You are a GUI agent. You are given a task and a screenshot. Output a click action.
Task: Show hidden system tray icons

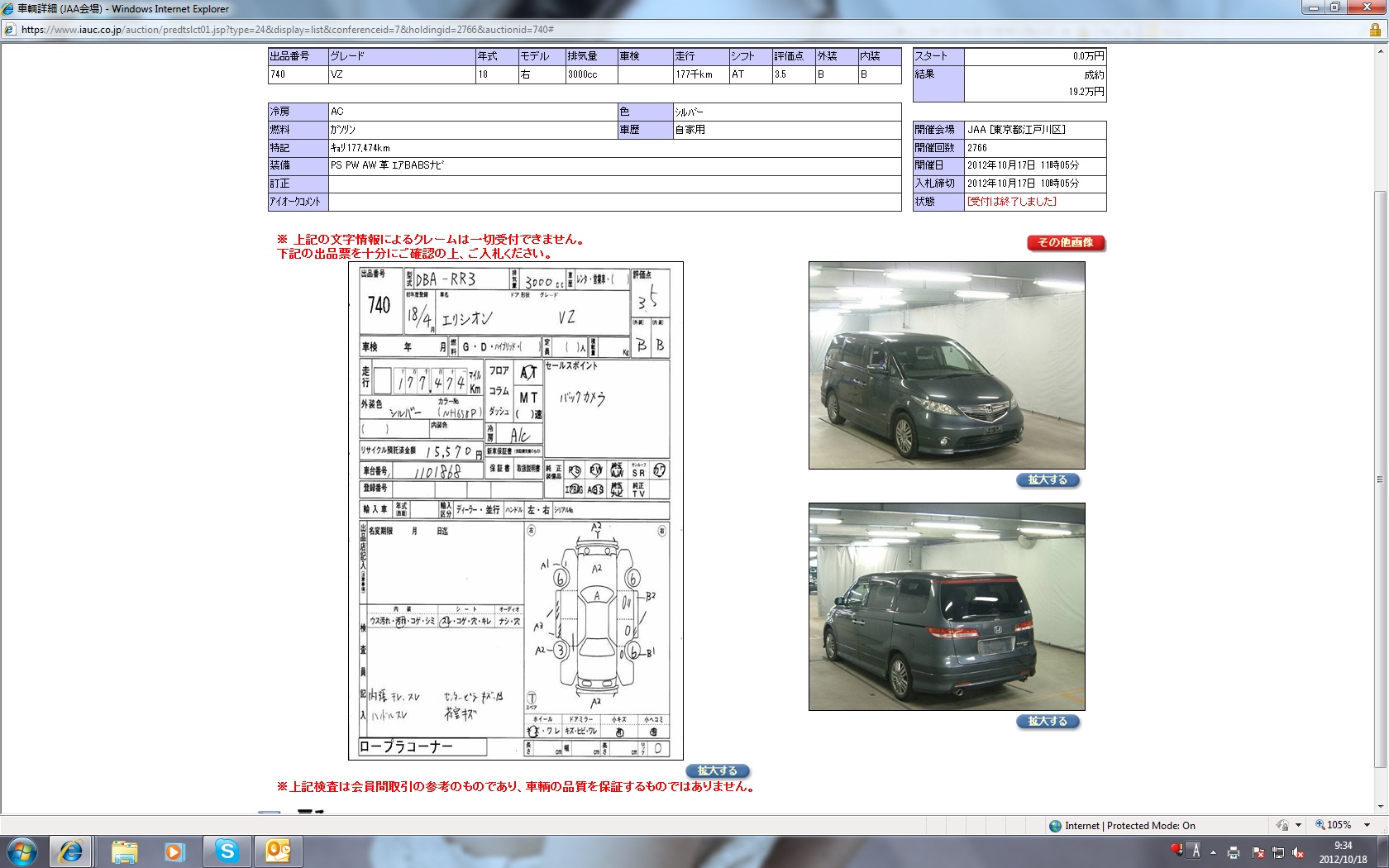pos(1213,852)
